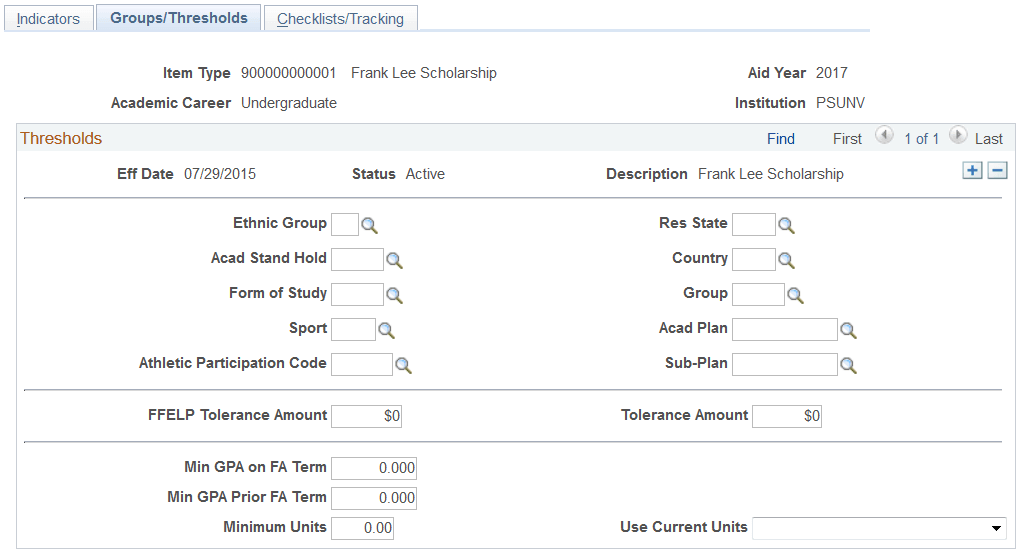1023x550 pixels.
Task: Focus the FFELP Tolerance Amount field
Action: (x=366, y=416)
